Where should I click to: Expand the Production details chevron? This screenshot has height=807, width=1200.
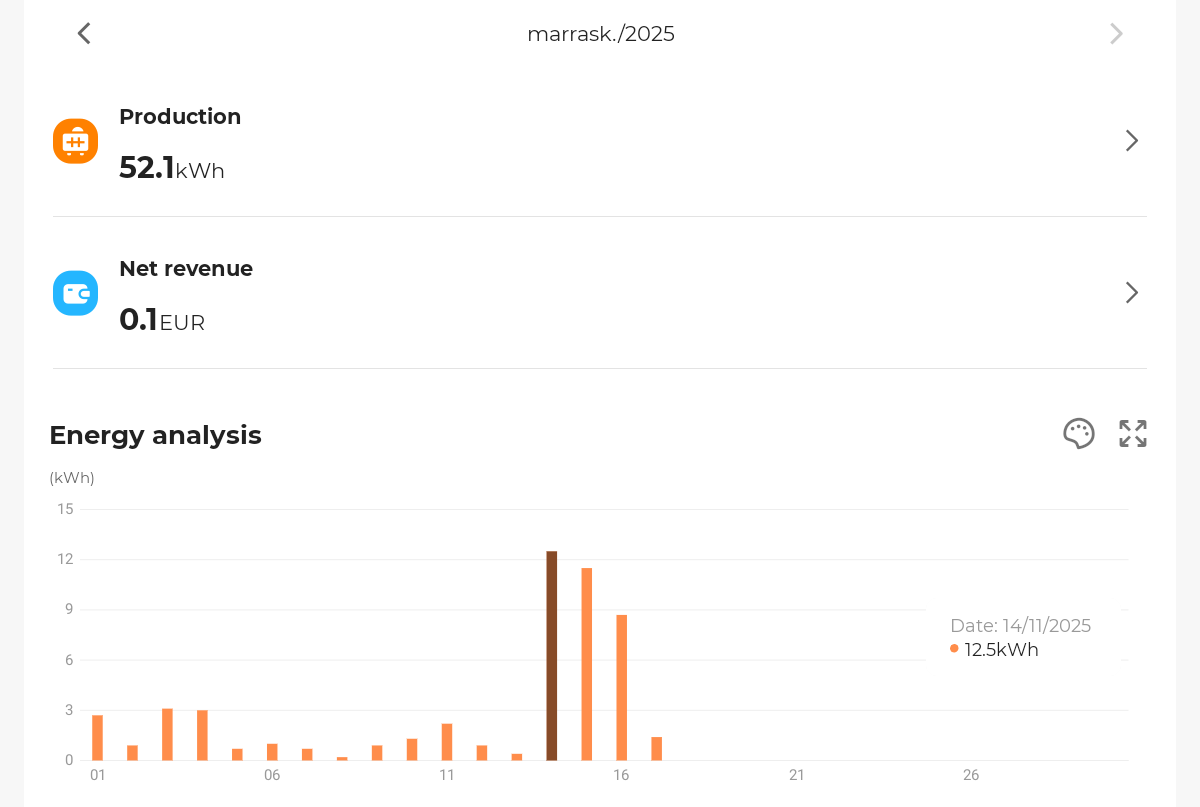point(1131,141)
